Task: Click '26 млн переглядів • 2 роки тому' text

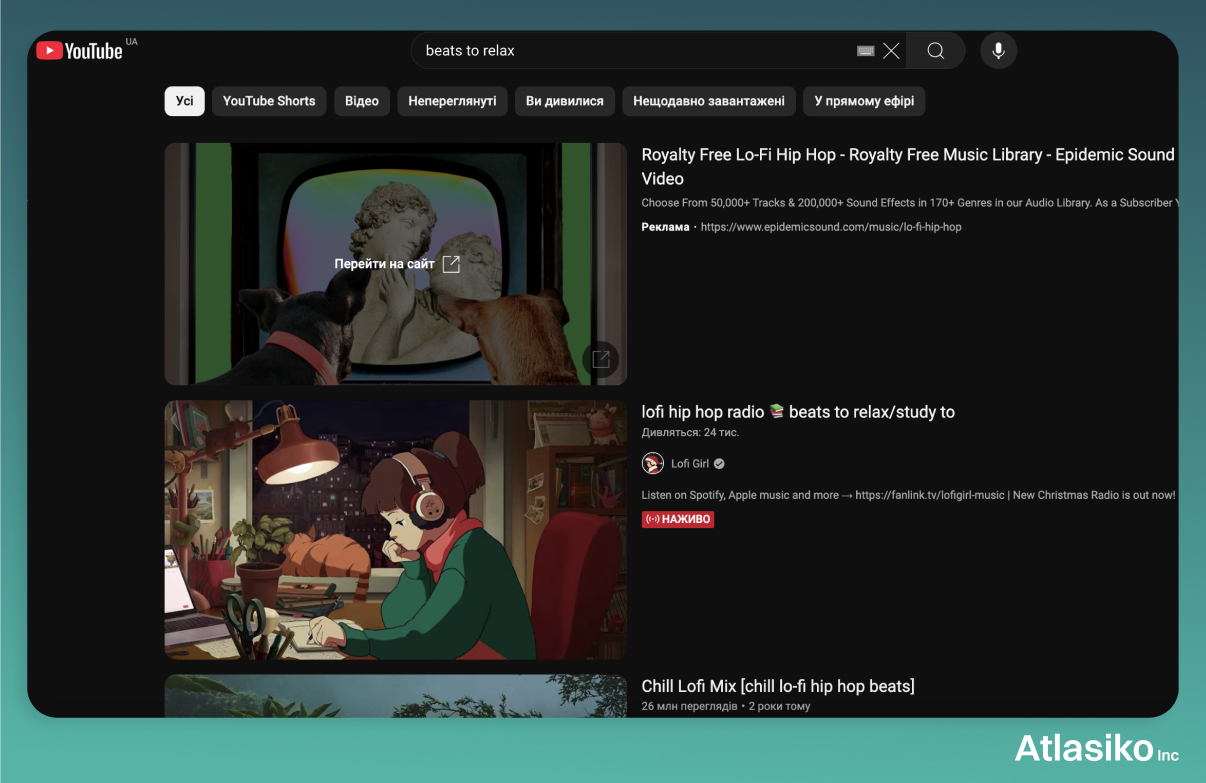Action: pyautogui.click(x=726, y=706)
